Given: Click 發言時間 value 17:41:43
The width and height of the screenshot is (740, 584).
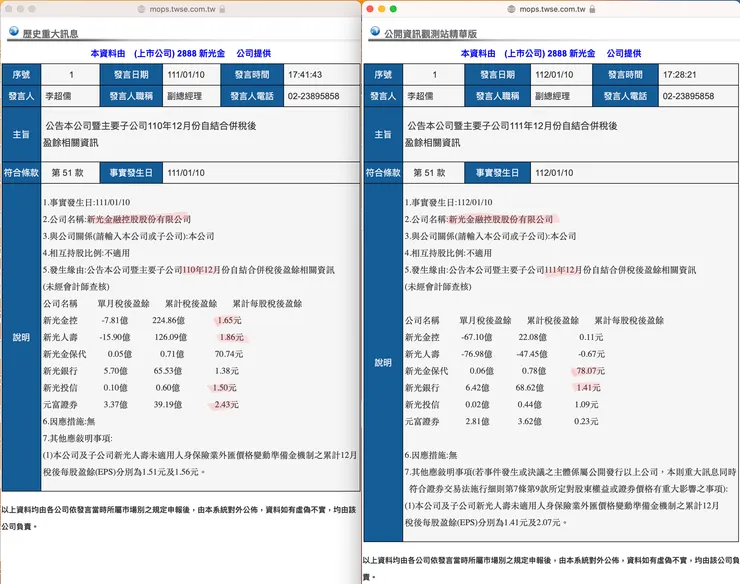Looking at the screenshot, I should (305, 75).
